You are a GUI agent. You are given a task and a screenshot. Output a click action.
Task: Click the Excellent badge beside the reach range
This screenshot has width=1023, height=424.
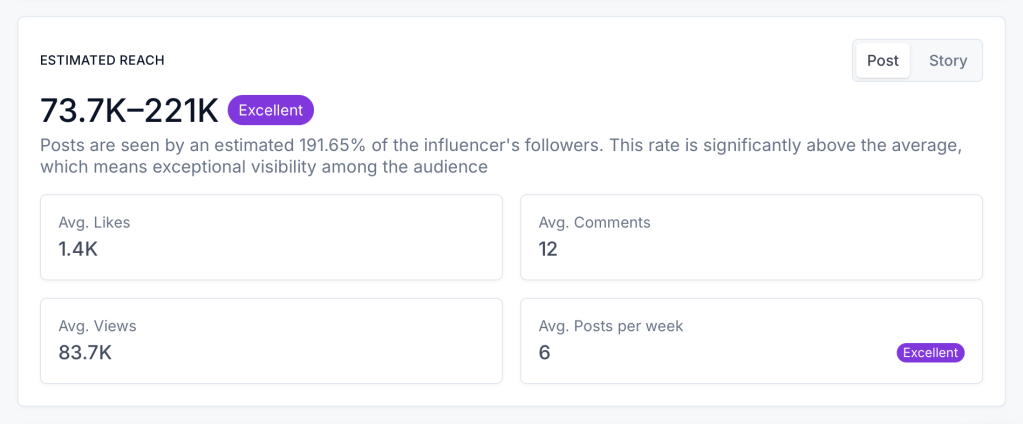(x=270, y=110)
